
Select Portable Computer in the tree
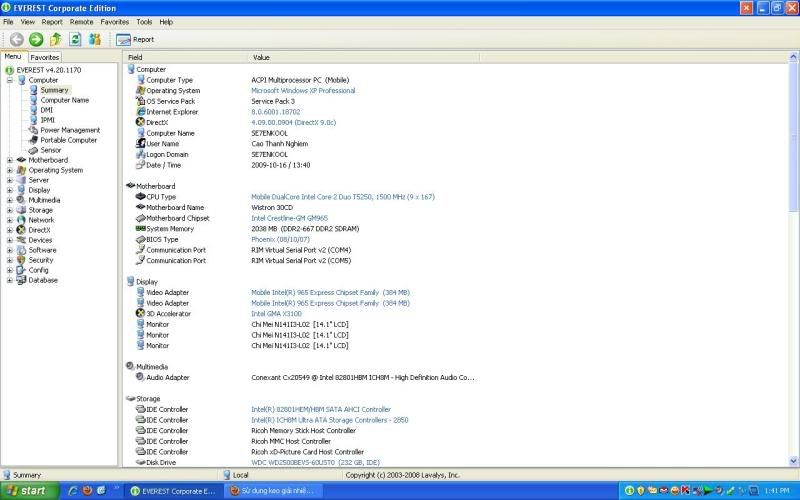[68, 140]
